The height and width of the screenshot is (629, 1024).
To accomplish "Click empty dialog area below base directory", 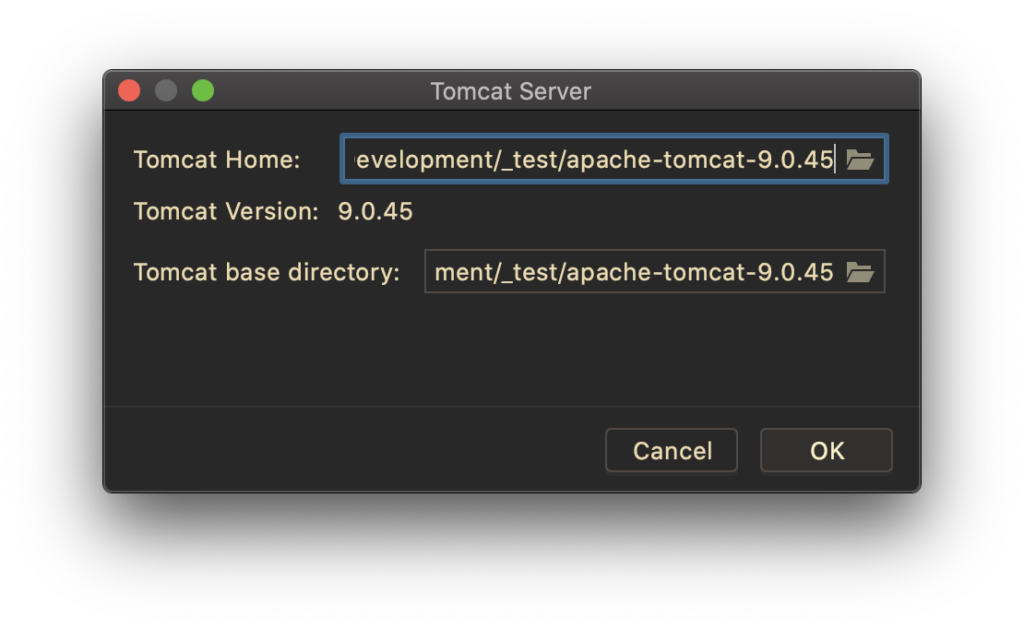I will 500,350.
